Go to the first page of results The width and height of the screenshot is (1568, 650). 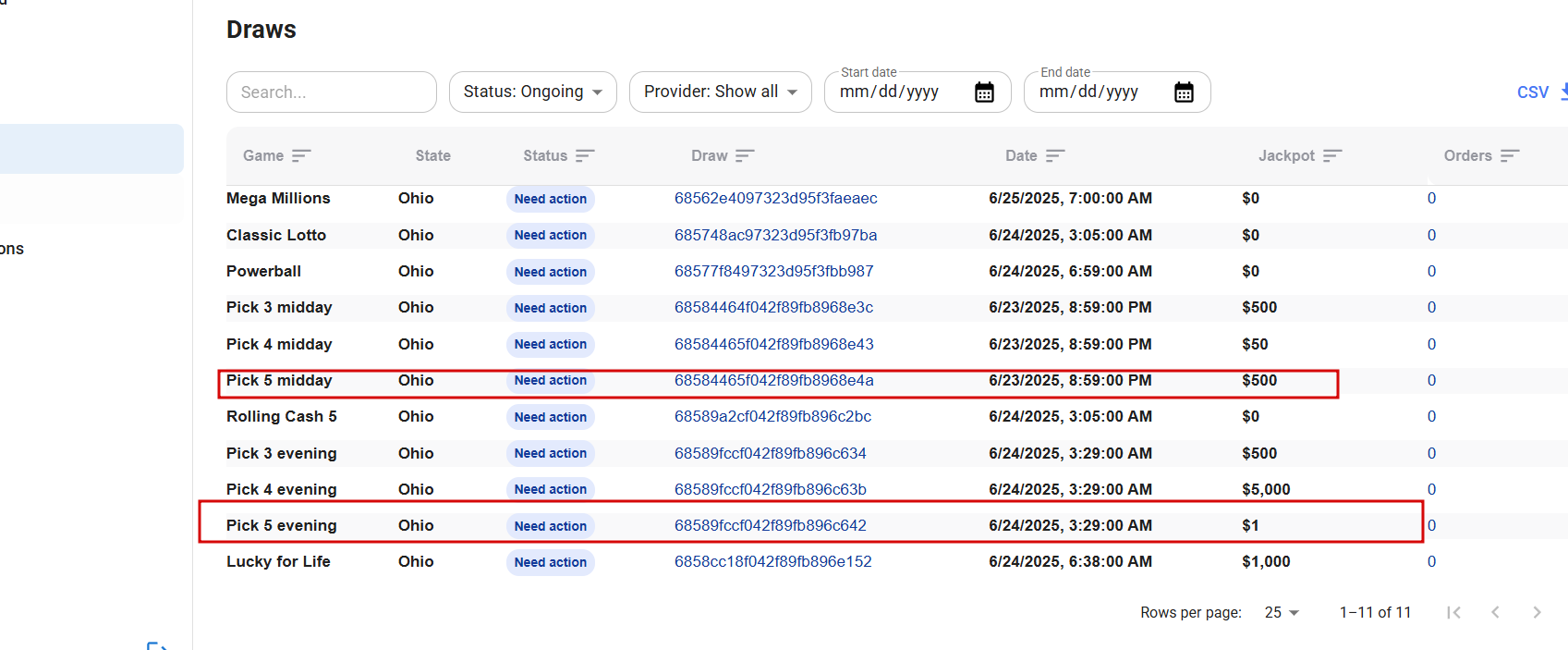click(x=1453, y=612)
